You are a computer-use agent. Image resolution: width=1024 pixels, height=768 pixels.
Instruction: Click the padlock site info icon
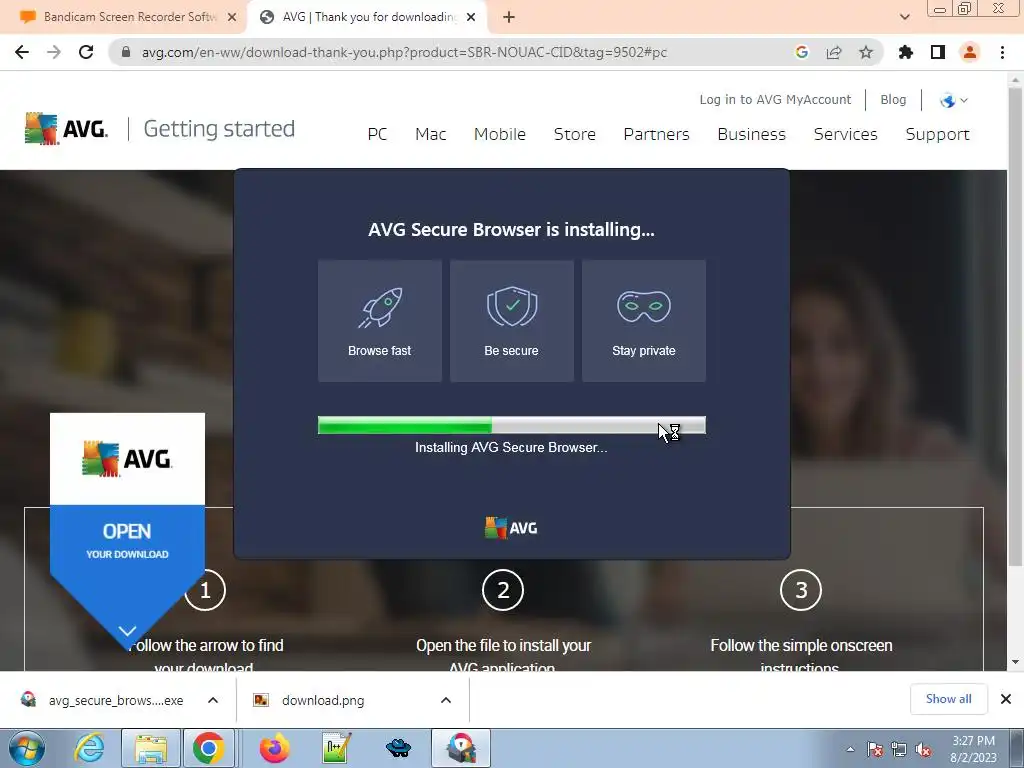[126, 52]
